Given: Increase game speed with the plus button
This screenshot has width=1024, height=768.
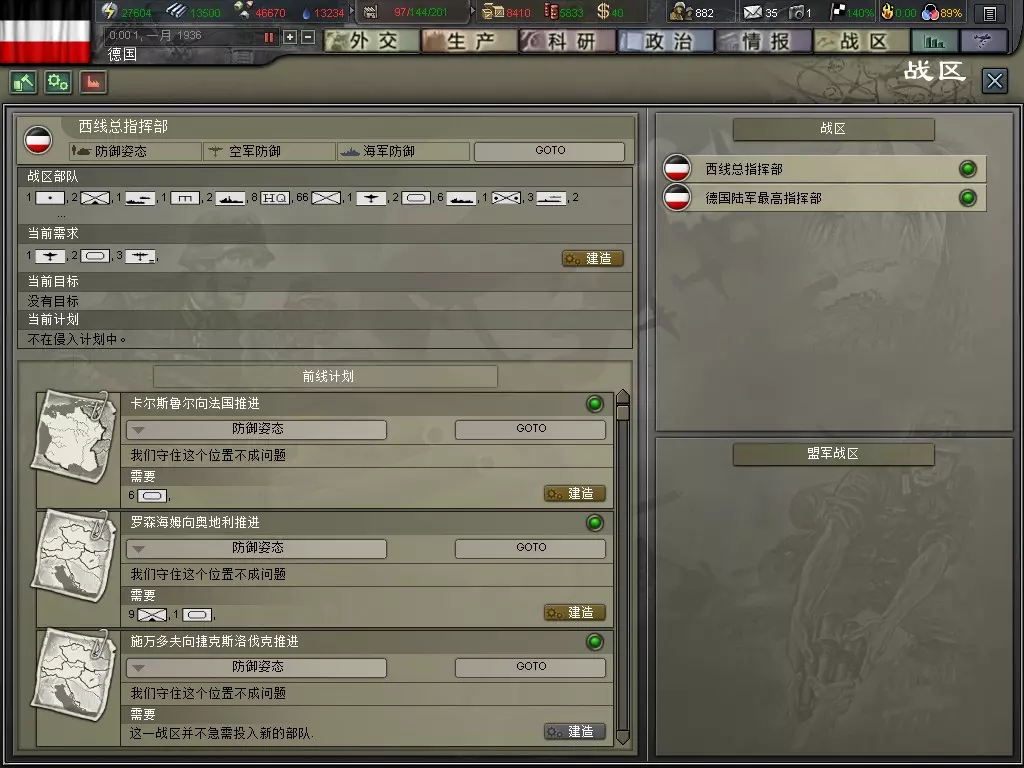Looking at the screenshot, I should click(290, 37).
